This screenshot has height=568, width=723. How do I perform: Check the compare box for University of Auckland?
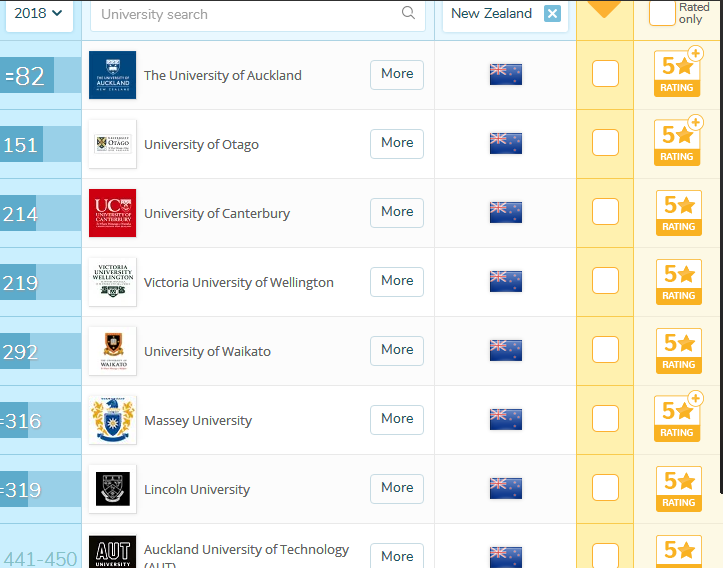click(x=605, y=74)
